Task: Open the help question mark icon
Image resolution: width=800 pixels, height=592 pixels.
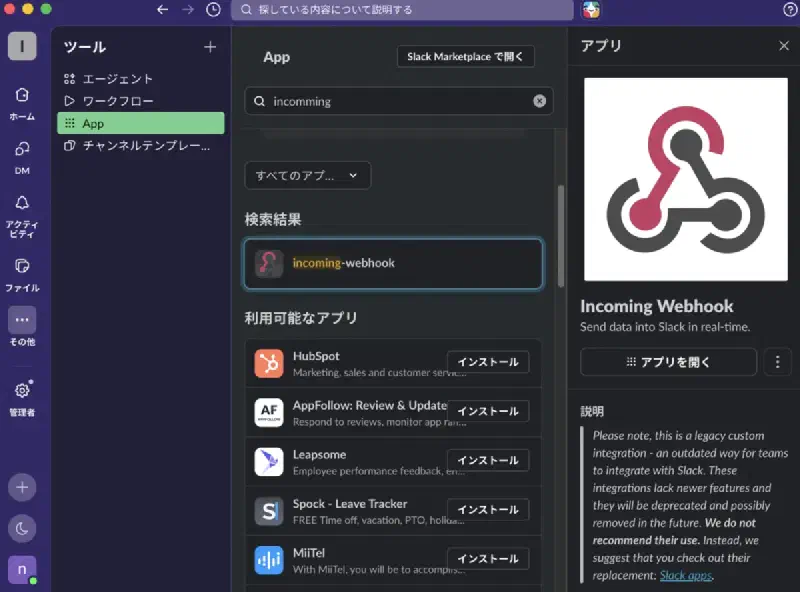Action: click(x=789, y=10)
